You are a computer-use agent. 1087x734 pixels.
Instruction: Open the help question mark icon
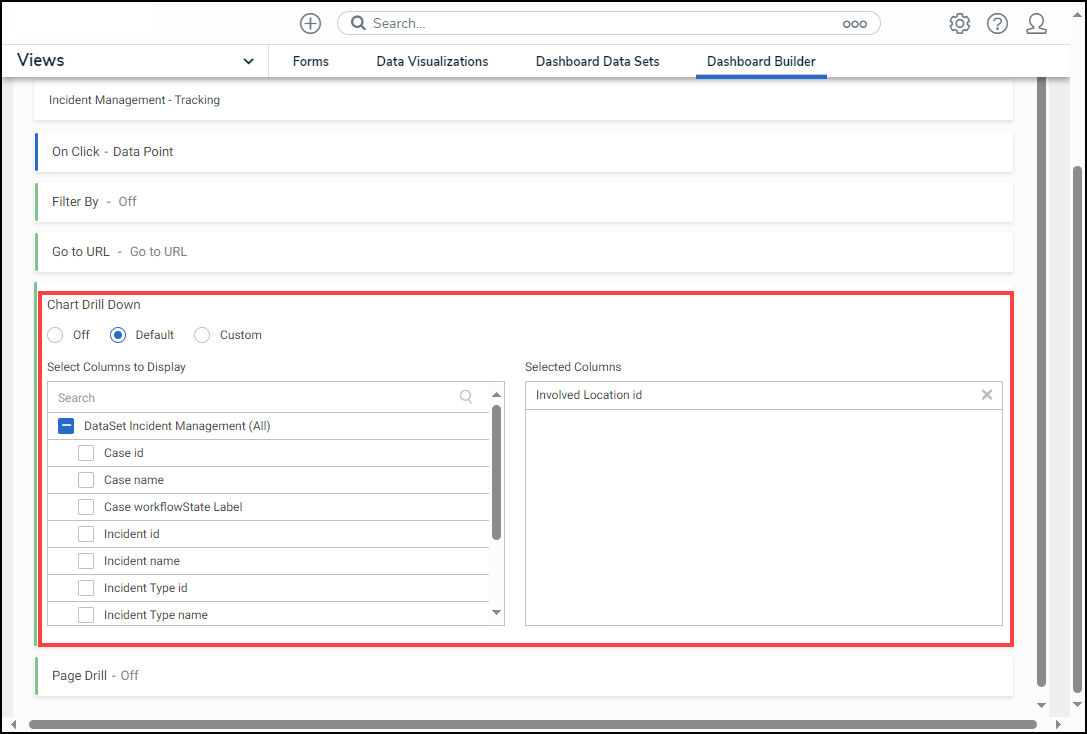(x=997, y=24)
